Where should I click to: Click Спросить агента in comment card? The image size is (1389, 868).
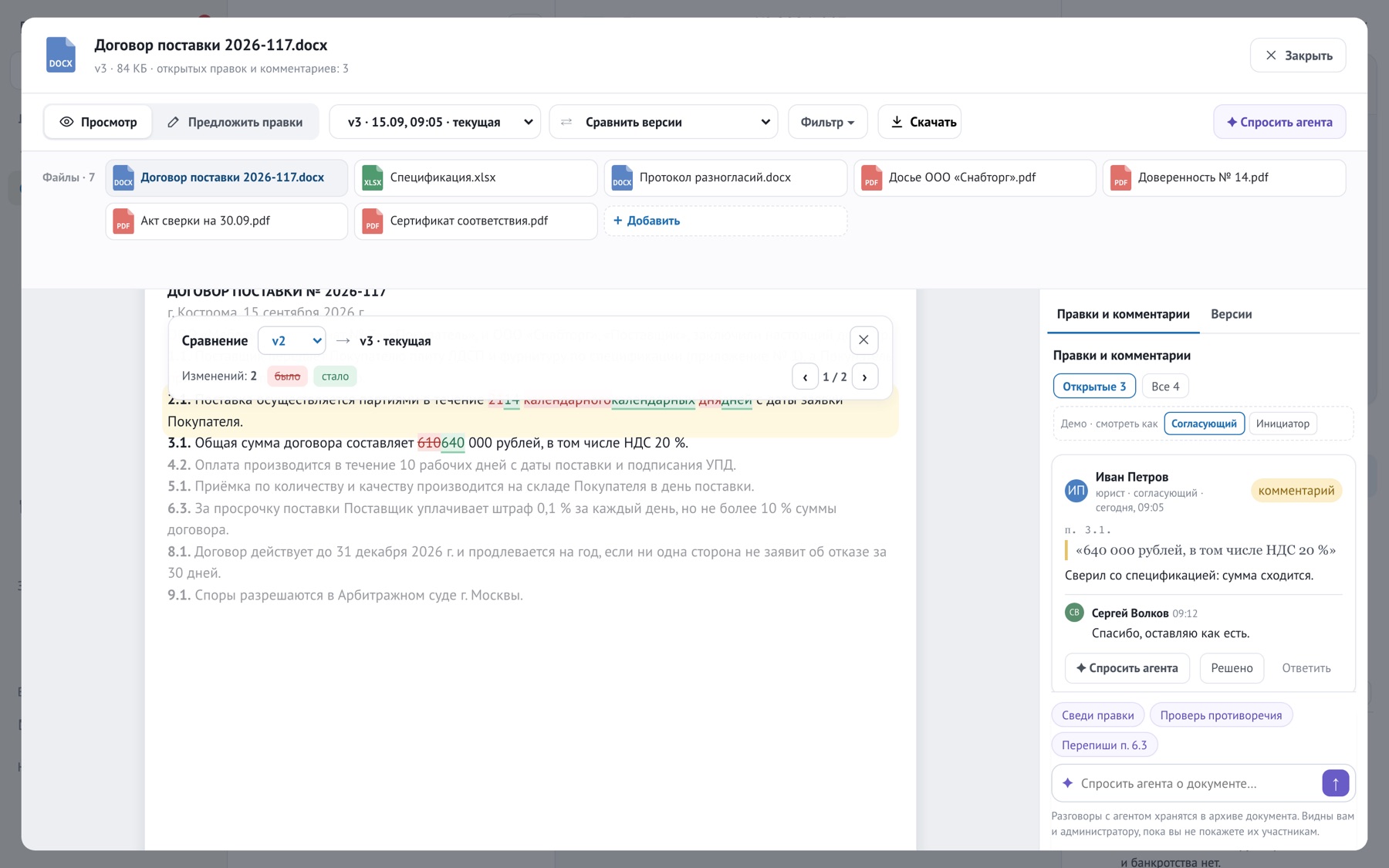pos(1127,668)
